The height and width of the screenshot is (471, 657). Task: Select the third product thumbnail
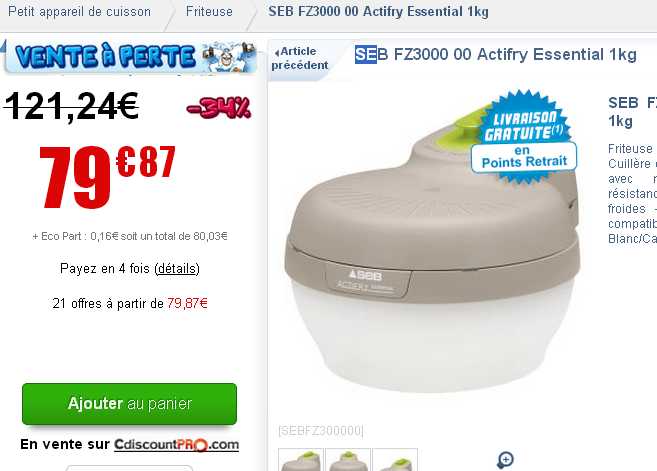coord(395,460)
